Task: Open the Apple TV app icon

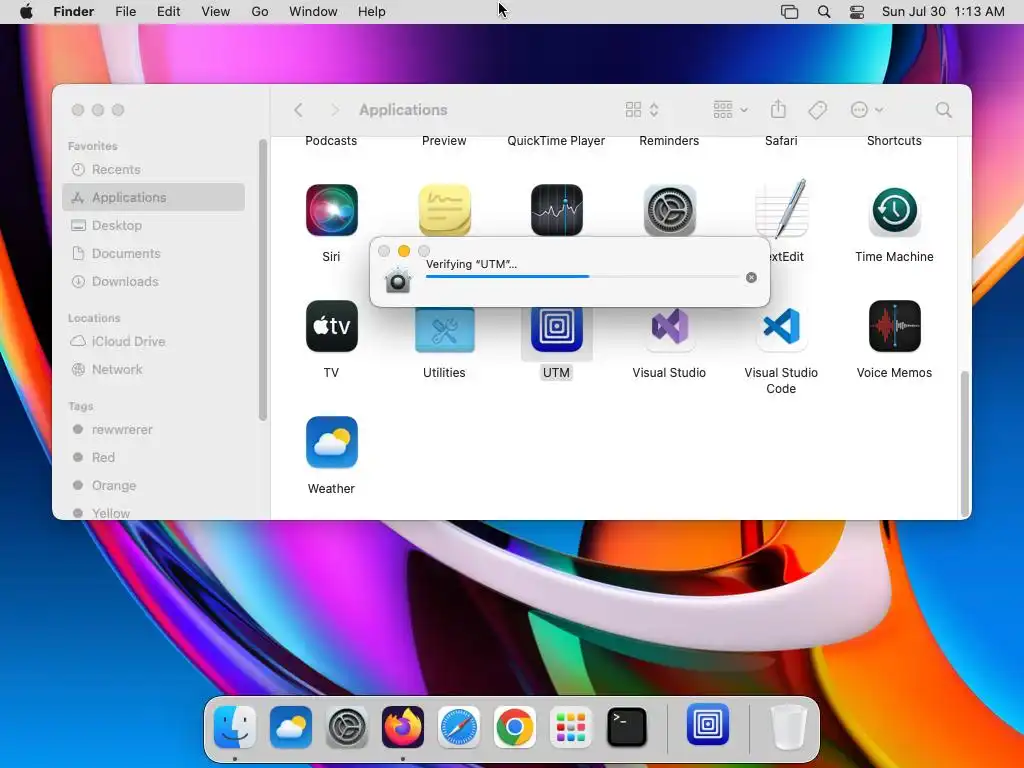Action: click(x=331, y=326)
